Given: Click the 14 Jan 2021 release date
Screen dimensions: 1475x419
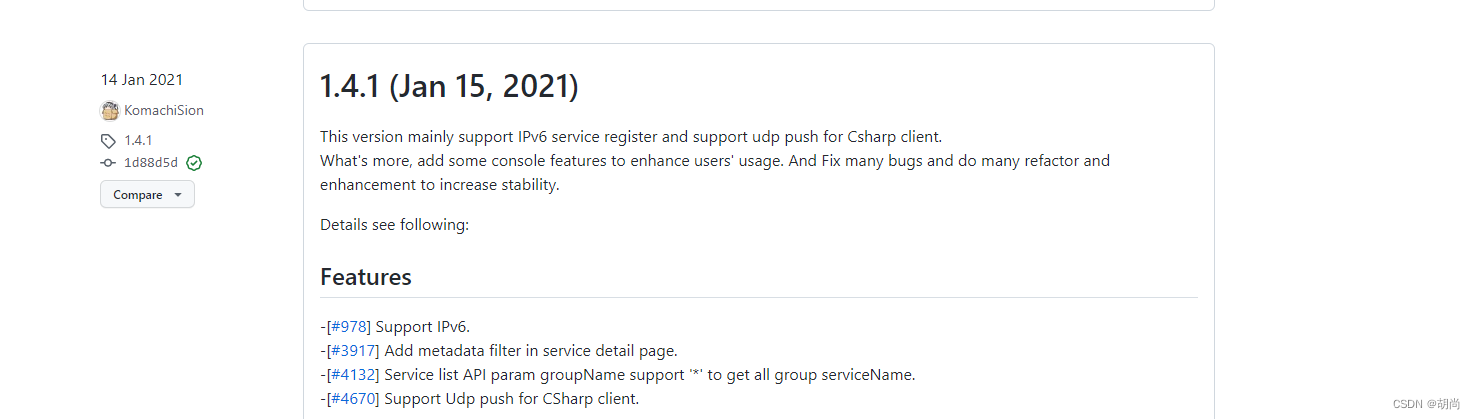Looking at the screenshot, I should tap(142, 80).
